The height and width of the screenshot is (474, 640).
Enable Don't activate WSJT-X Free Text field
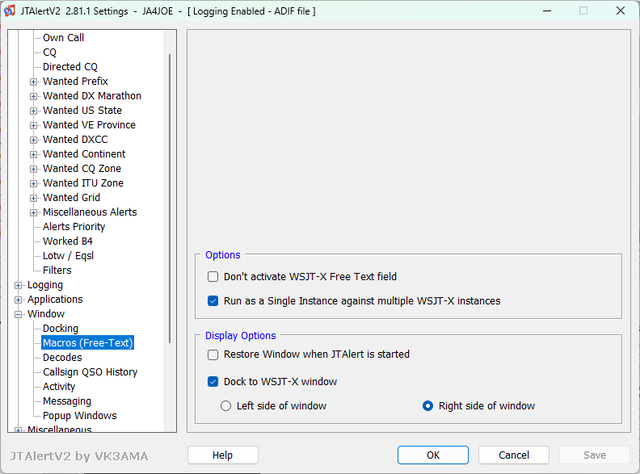[213, 277]
